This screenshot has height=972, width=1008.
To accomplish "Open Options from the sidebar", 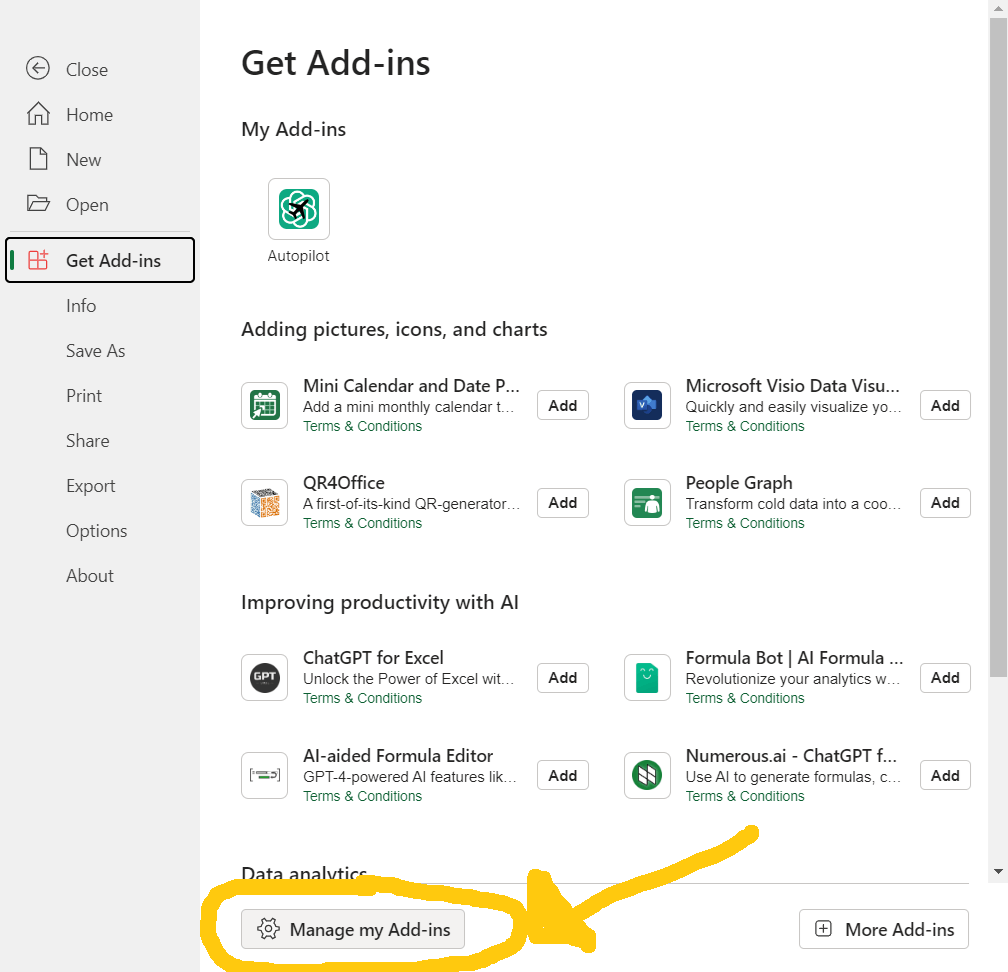I will click(96, 530).
